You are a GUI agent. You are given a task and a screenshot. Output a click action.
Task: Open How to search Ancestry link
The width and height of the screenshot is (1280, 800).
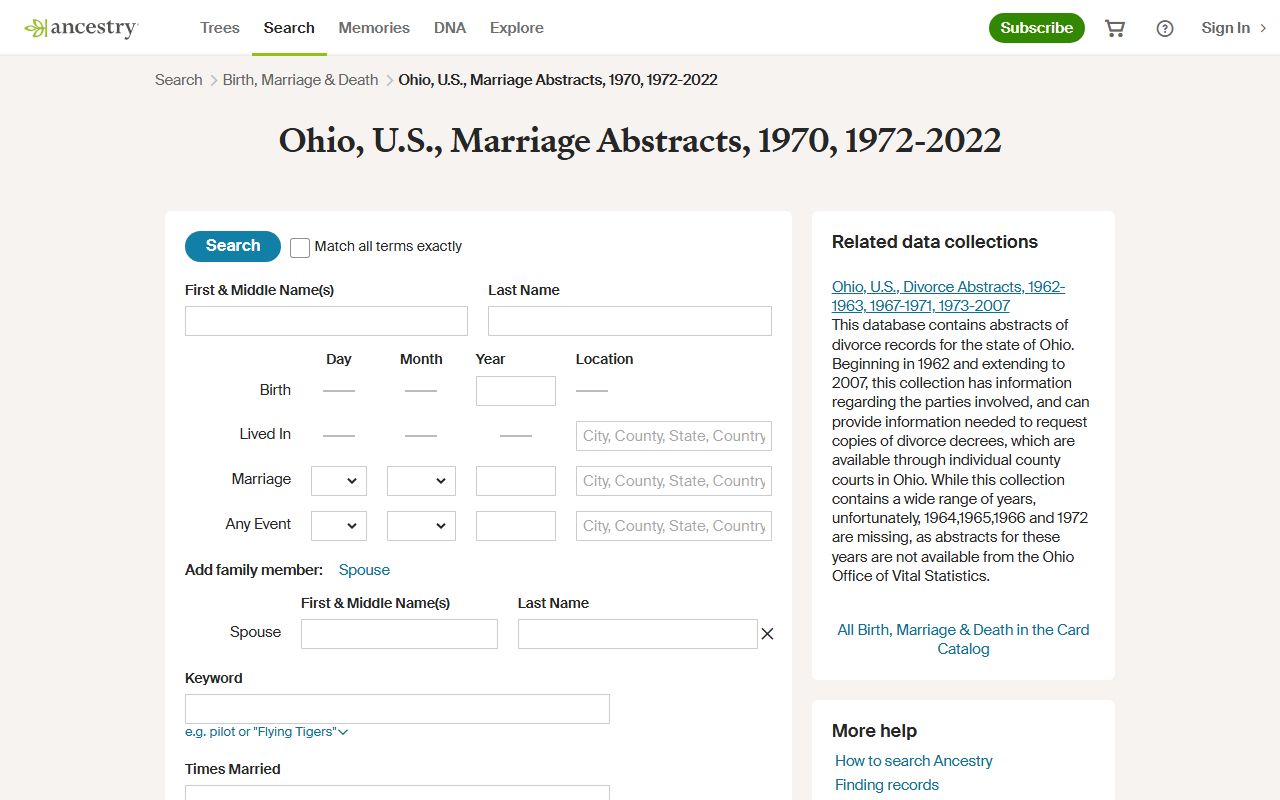(x=914, y=761)
